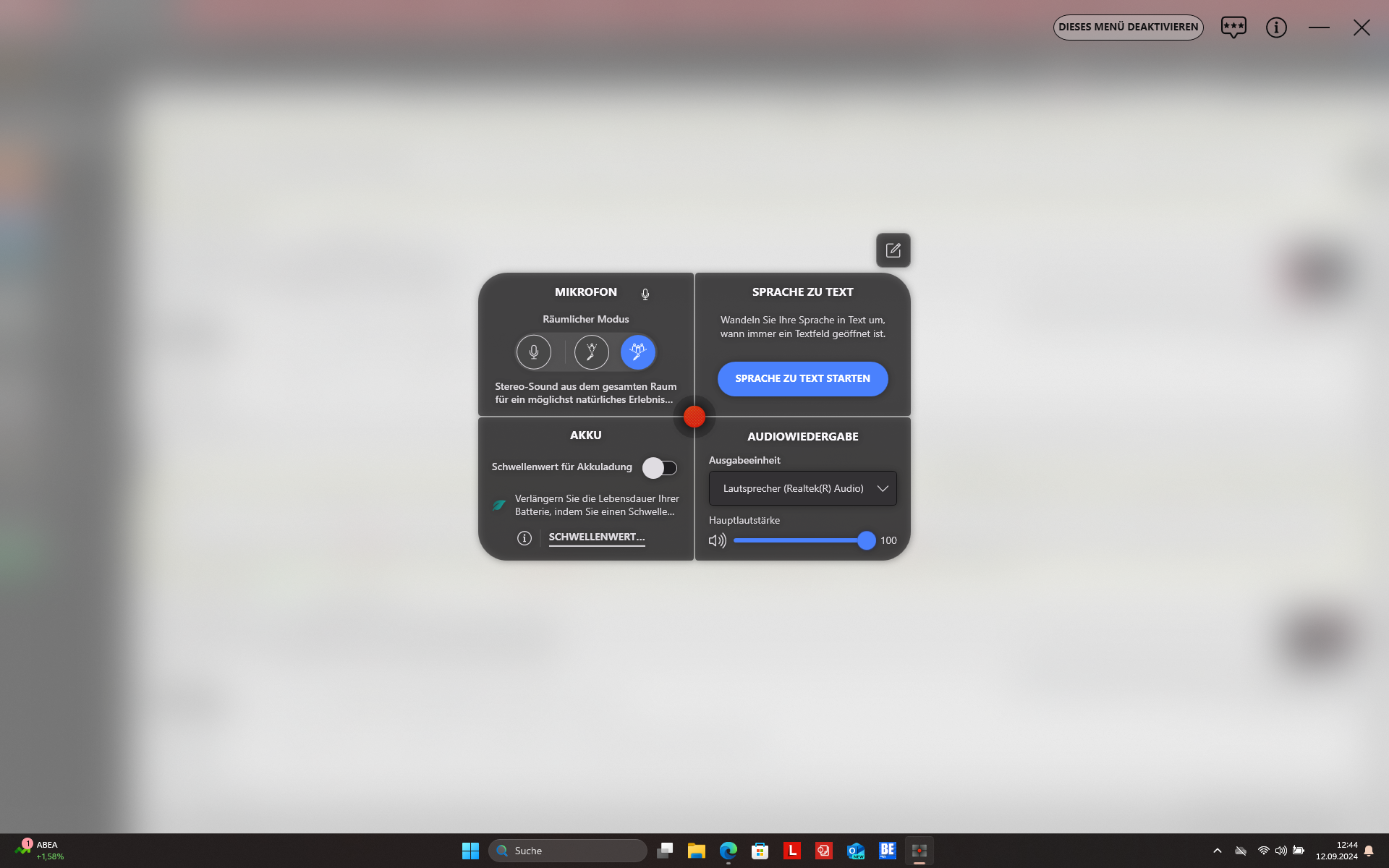Click the red center dot of menu

point(694,417)
